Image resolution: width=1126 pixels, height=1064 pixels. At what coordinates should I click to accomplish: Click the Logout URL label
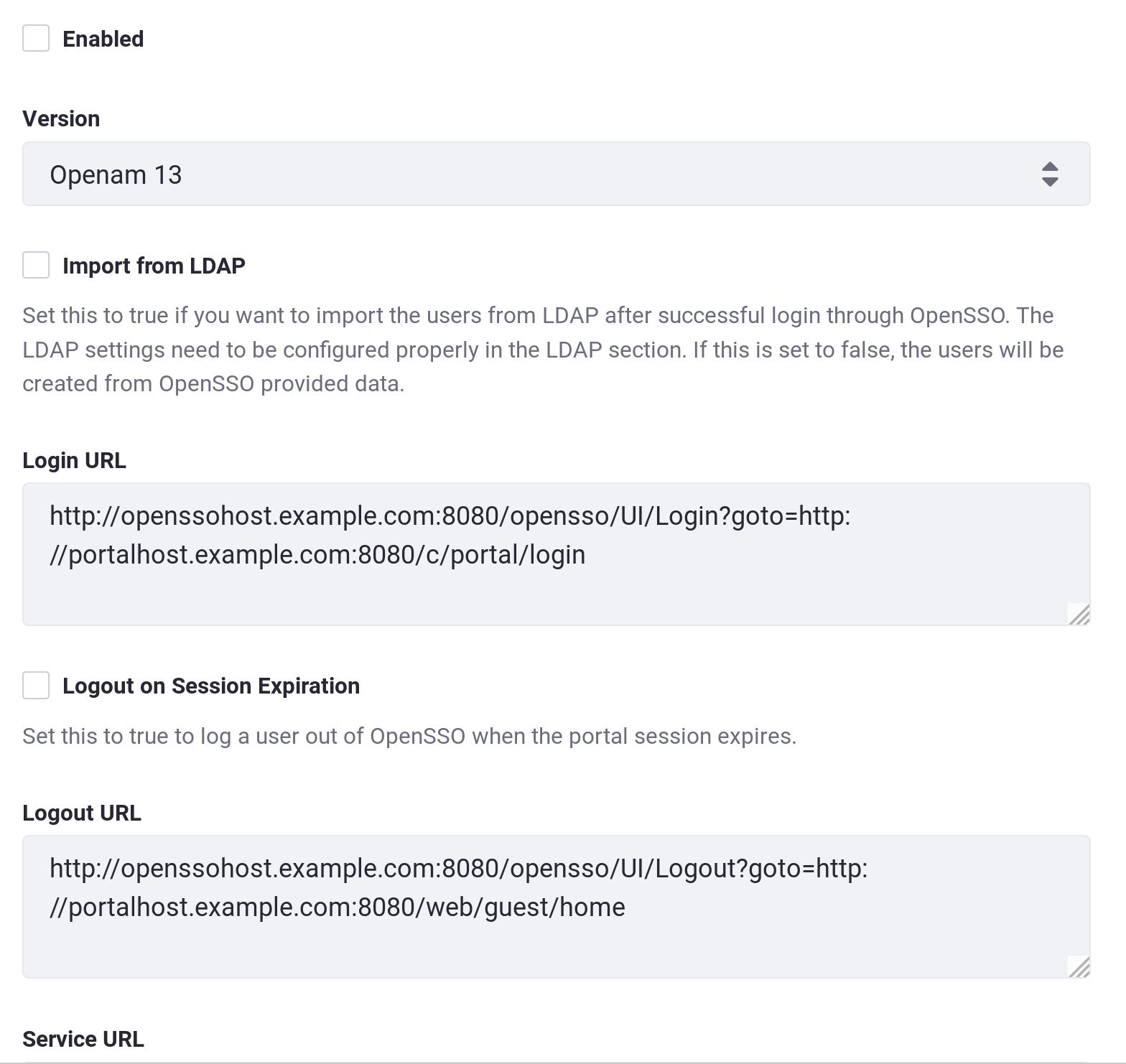82,813
